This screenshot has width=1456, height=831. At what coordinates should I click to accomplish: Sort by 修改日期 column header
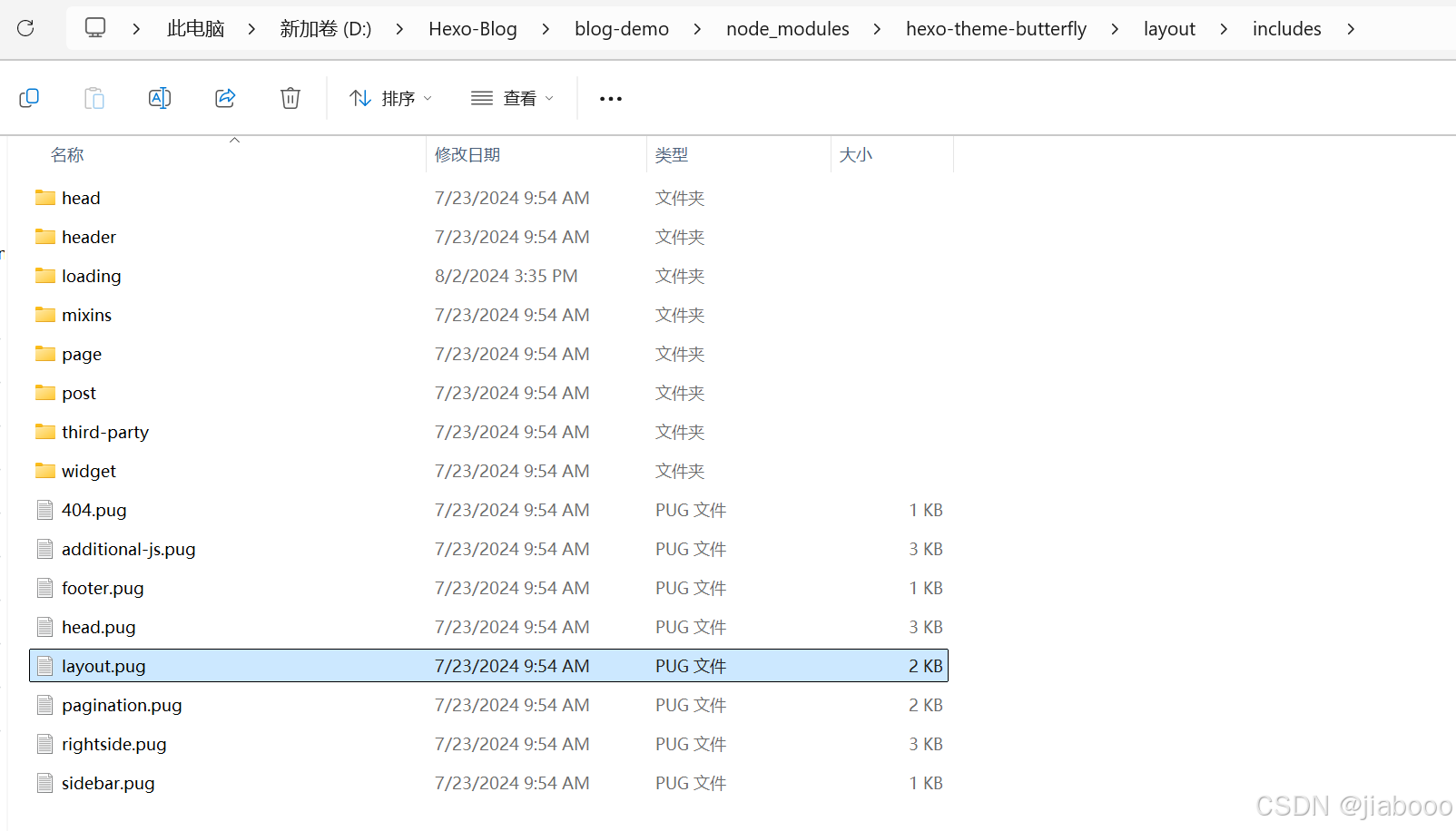click(x=467, y=155)
